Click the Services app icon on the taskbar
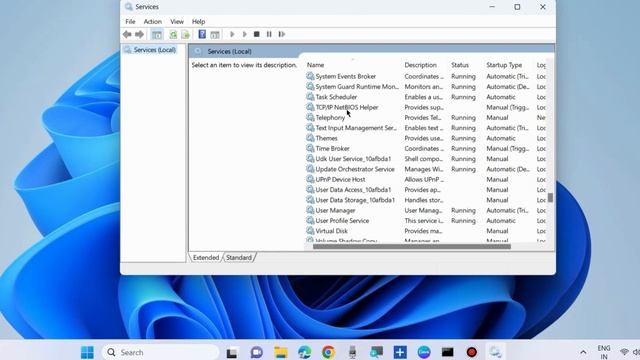The image size is (640, 360). tap(495, 352)
